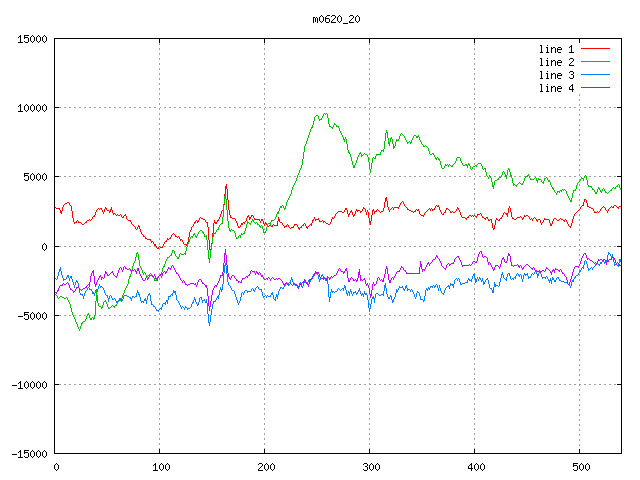This screenshot has height=480, width=640.
Task: Click the y-axis label -15000
Action: [29, 454]
